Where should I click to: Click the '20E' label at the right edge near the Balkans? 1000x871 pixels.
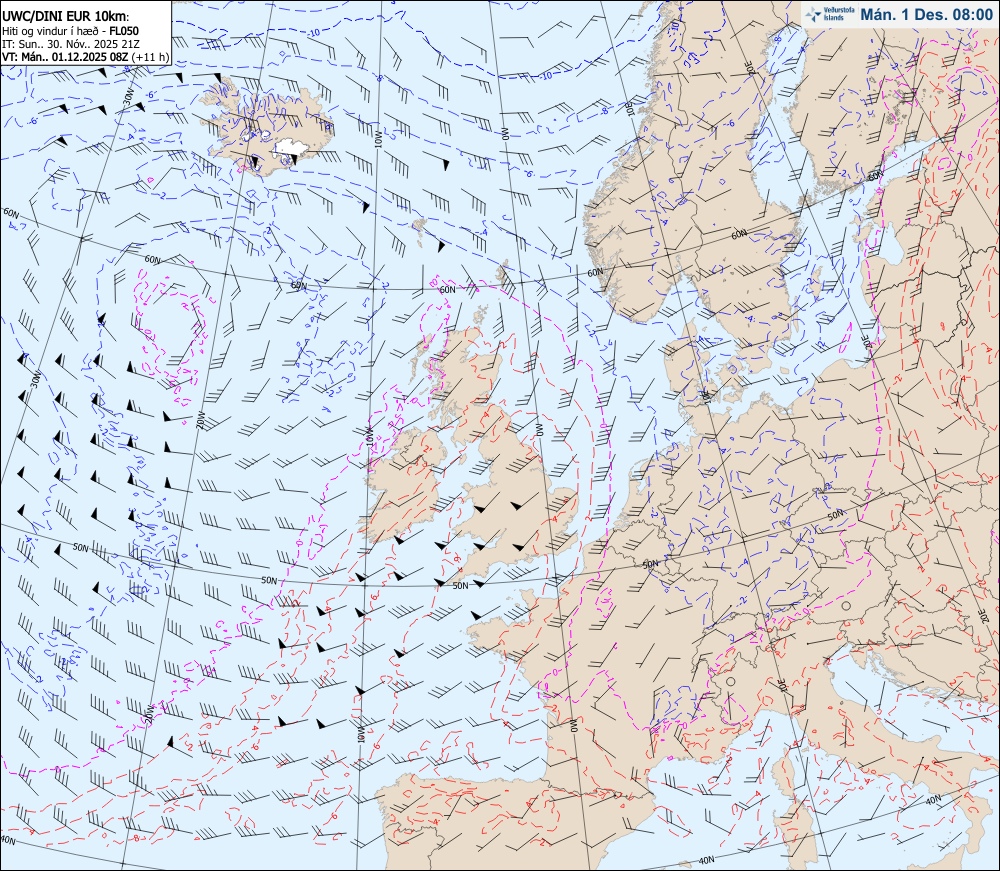click(x=985, y=616)
